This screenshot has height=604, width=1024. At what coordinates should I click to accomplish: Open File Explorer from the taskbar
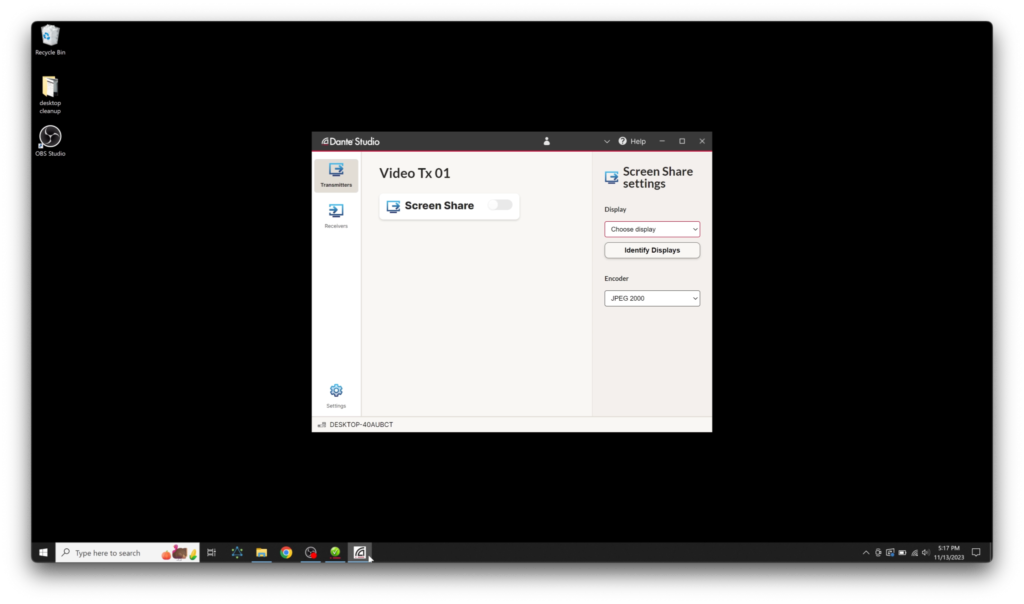tap(261, 552)
